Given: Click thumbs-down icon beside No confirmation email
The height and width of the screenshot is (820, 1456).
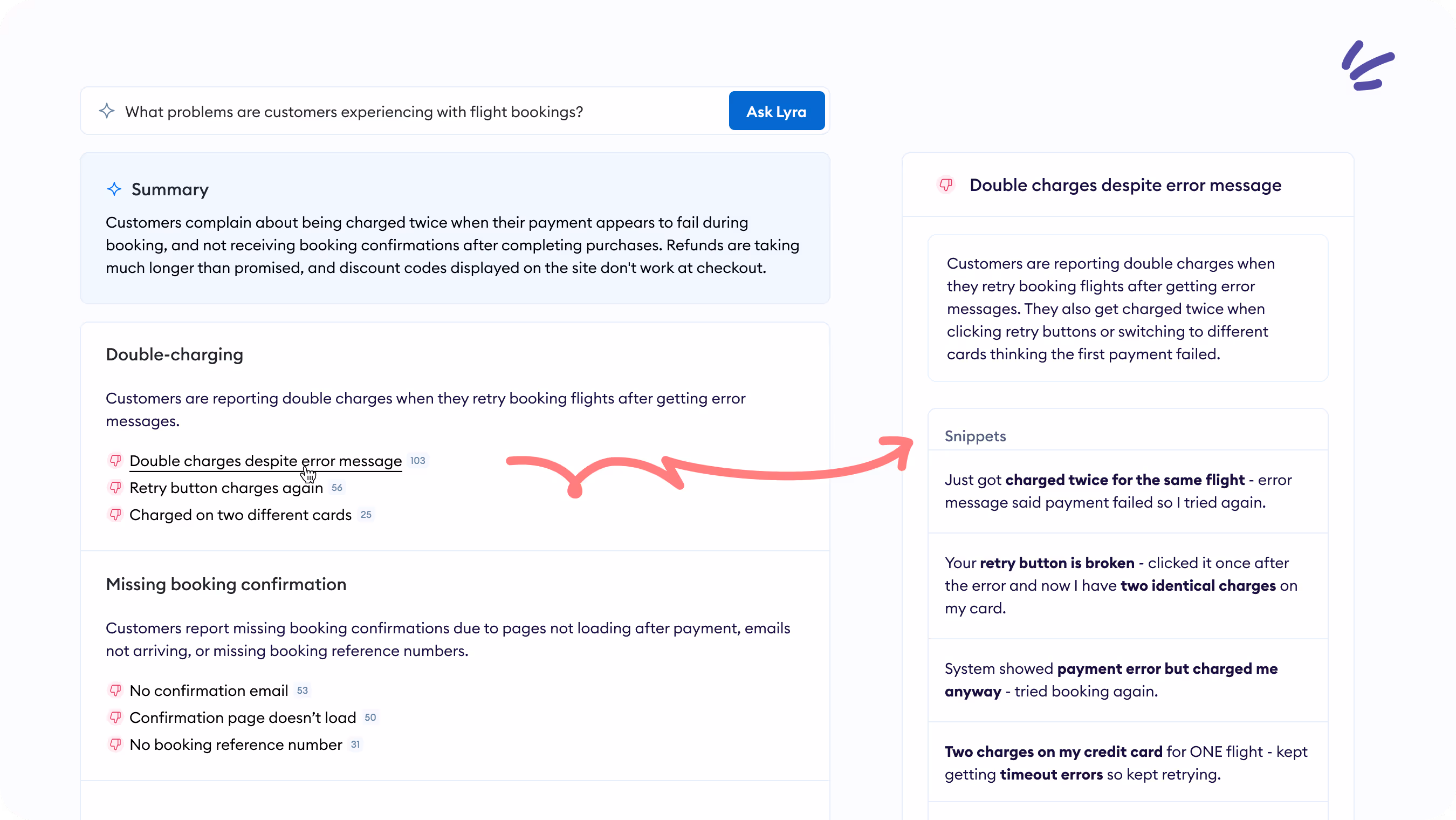Looking at the screenshot, I should pyautogui.click(x=115, y=691).
